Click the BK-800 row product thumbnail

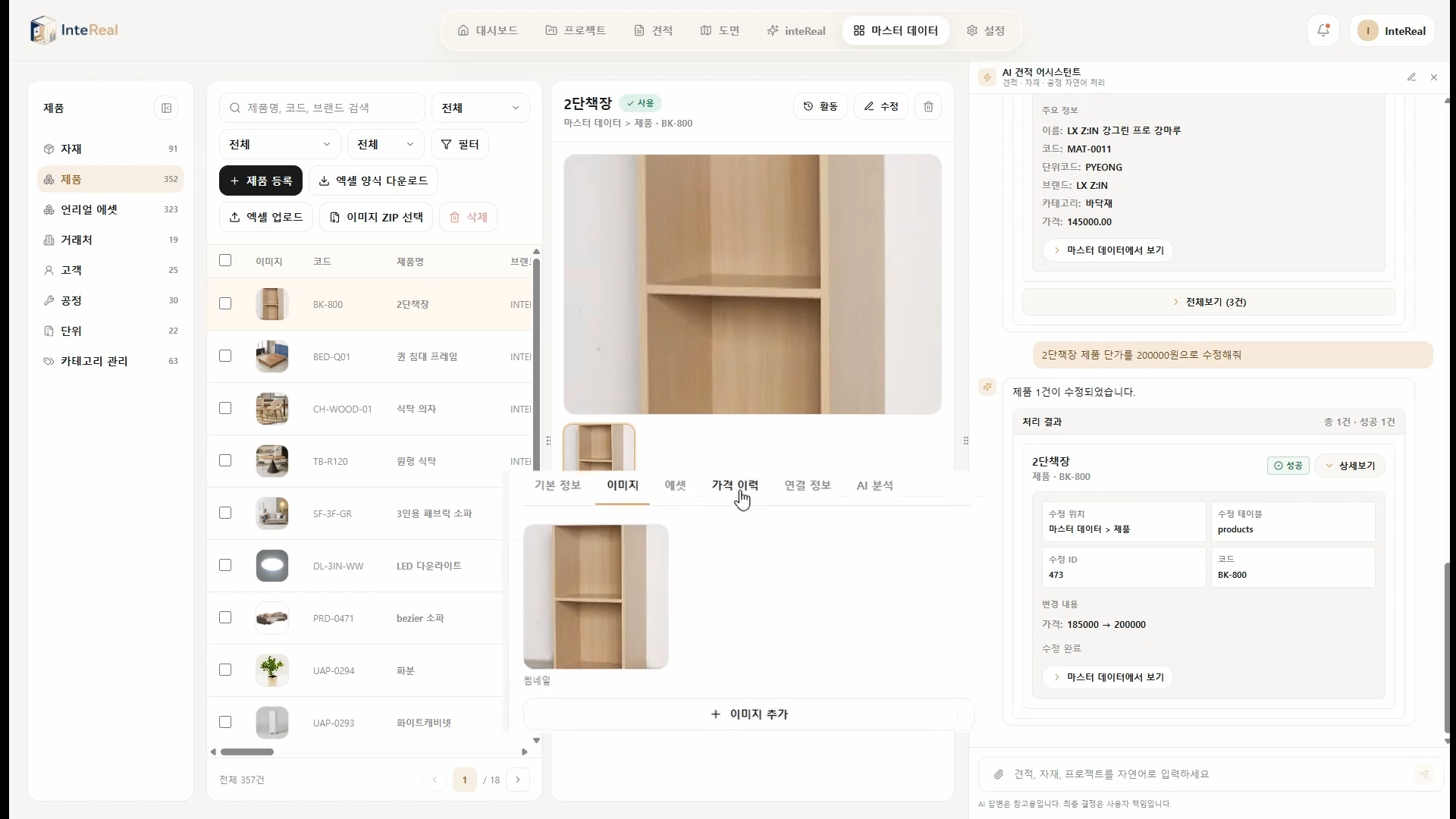(x=271, y=304)
